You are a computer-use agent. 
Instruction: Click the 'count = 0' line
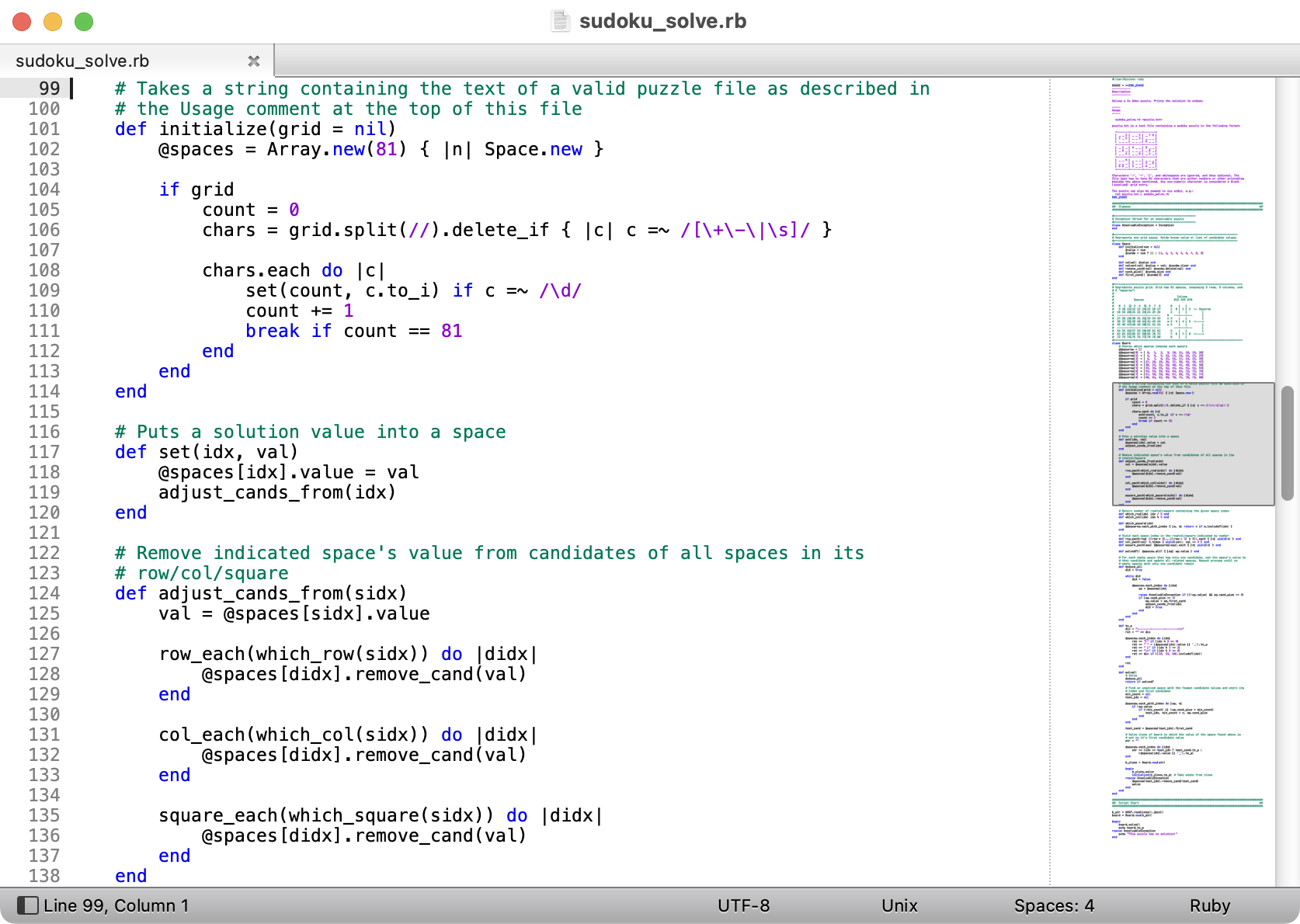click(251, 210)
